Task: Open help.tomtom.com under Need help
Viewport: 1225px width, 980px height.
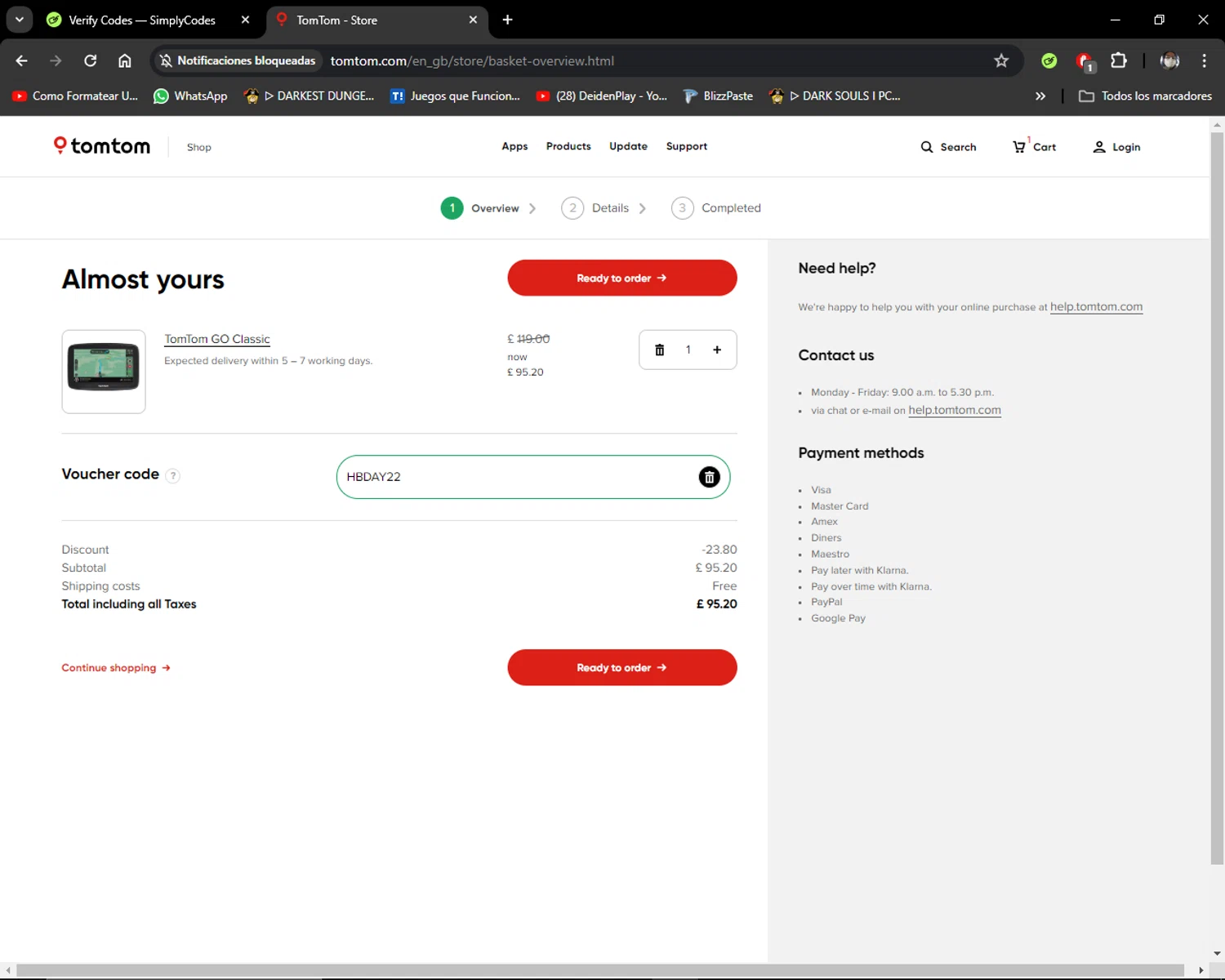Action: tap(1096, 307)
